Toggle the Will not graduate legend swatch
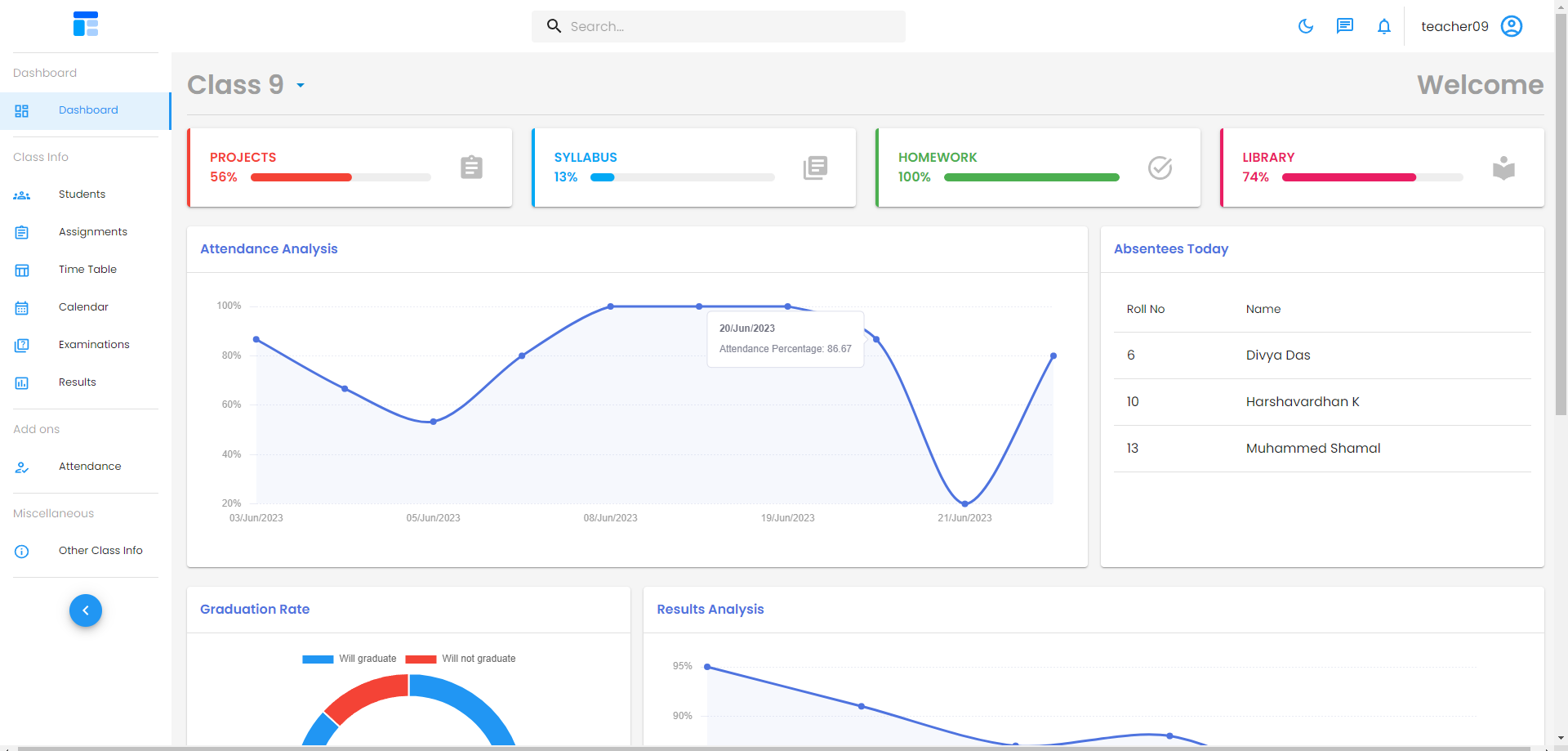Screen dimensions: 1568x751 click(x=421, y=659)
